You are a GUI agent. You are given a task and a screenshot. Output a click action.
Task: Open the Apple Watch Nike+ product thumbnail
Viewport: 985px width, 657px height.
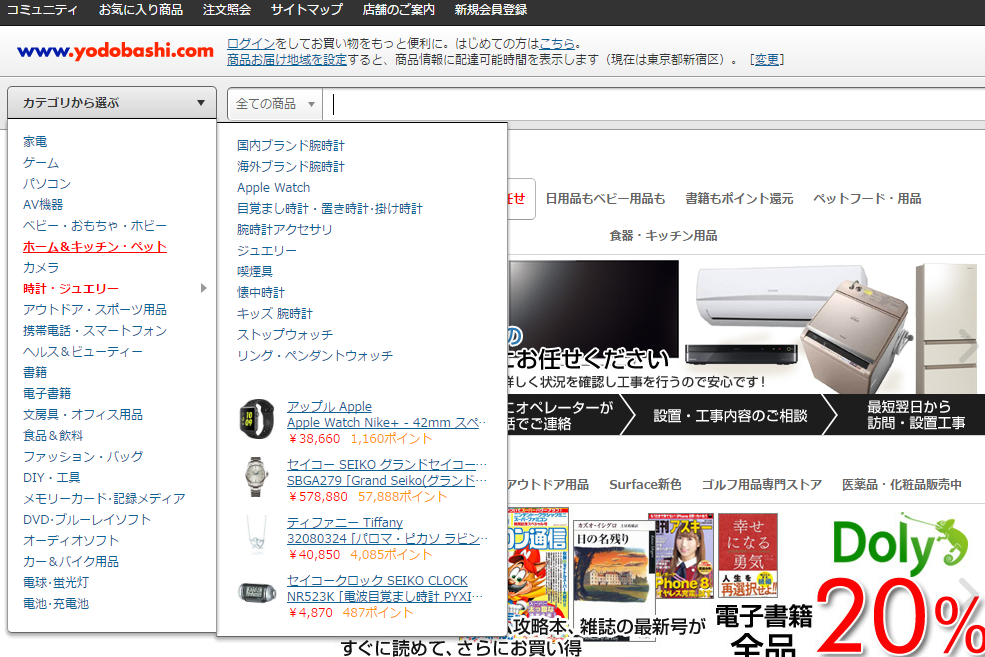point(257,419)
